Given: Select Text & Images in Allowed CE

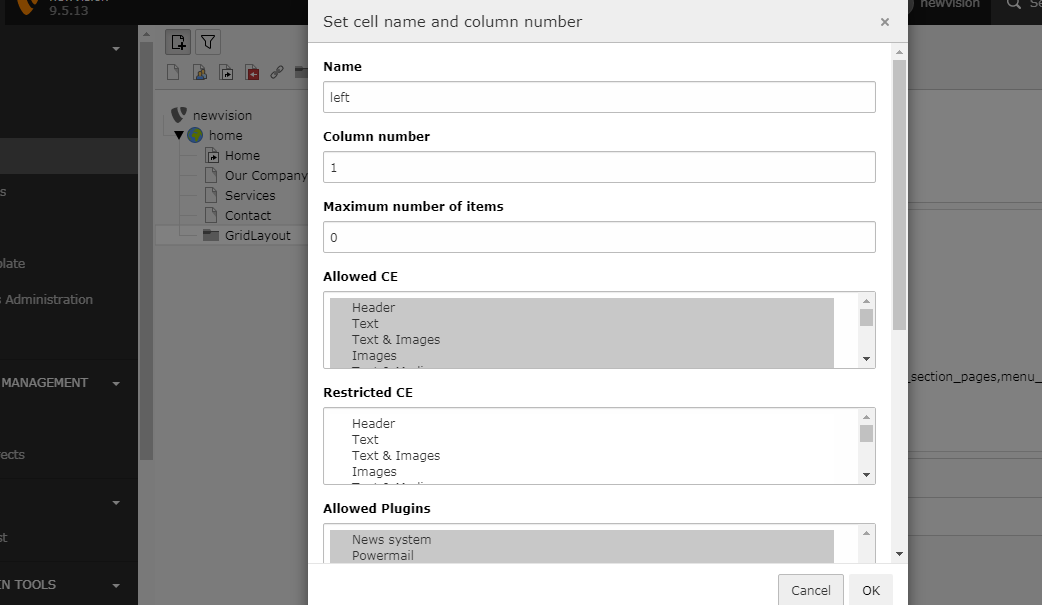Looking at the screenshot, I should (x=396, y=339).
